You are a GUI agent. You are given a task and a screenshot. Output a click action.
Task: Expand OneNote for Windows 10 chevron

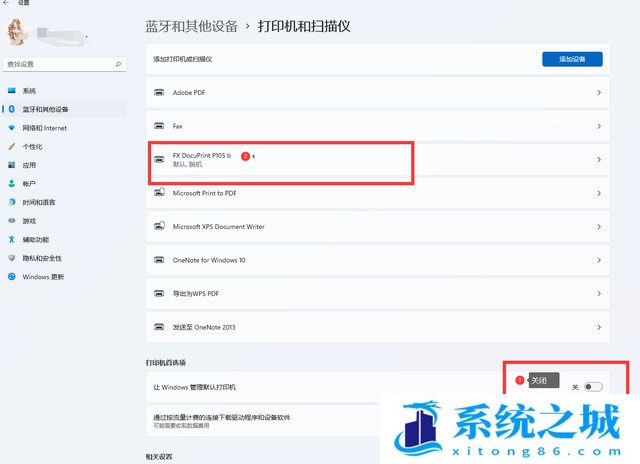tap(599, 260)
